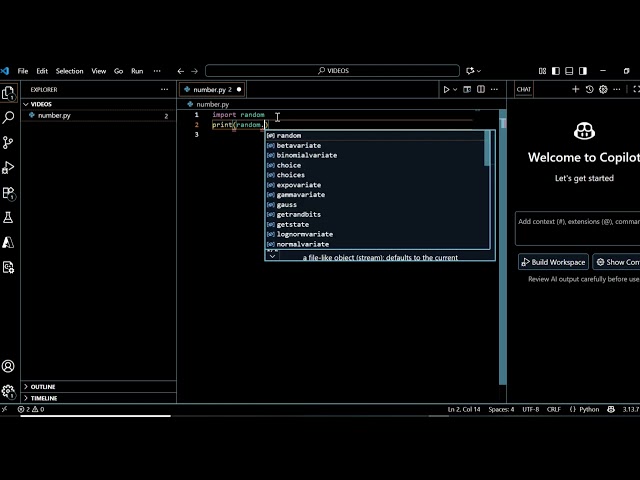Click the Copilot chat input field
This screenshot has width=640, height=480.
point(578,228)
